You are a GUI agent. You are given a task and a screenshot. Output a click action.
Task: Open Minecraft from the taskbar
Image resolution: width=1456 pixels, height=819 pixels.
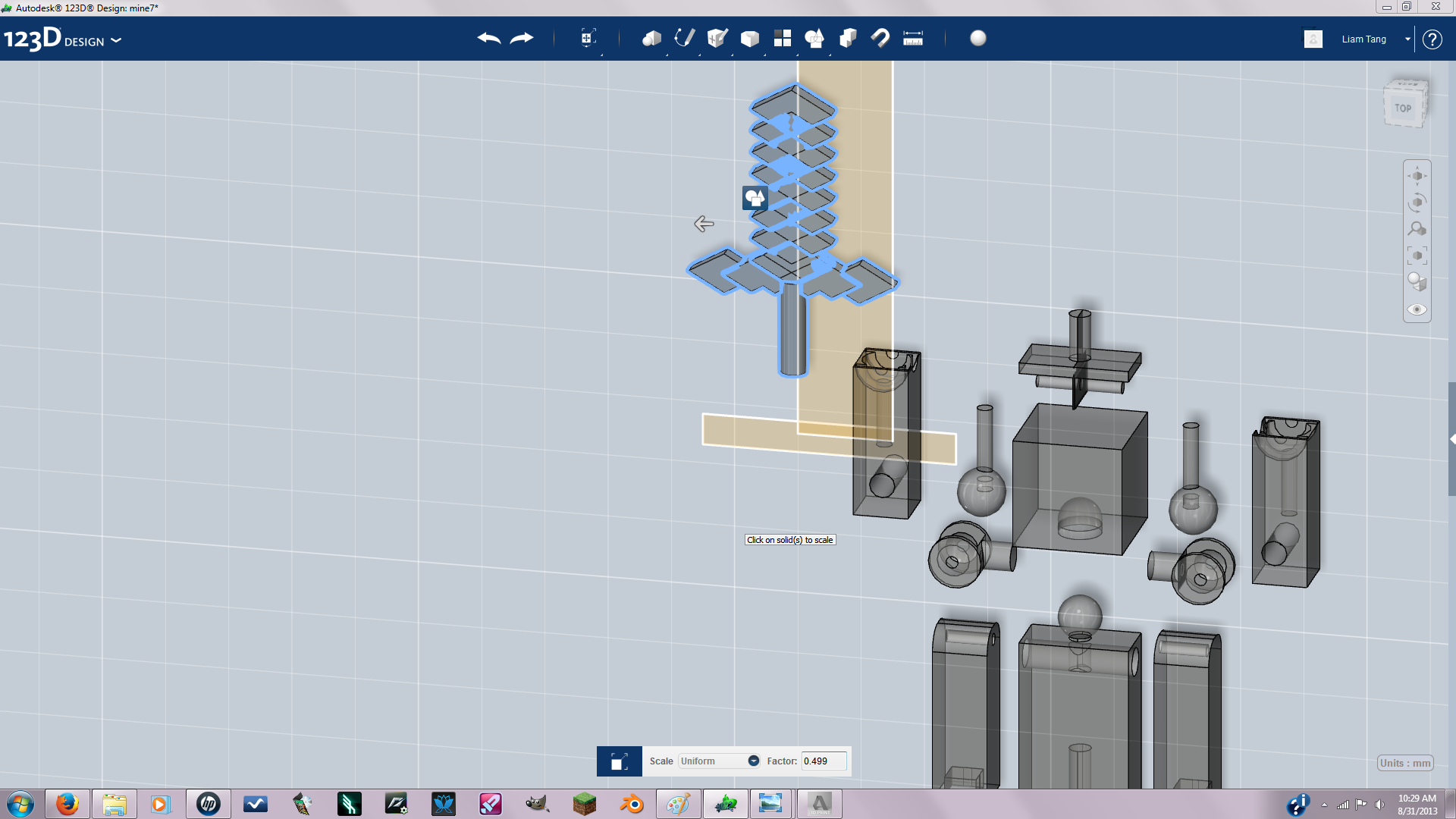coord(584,804)
